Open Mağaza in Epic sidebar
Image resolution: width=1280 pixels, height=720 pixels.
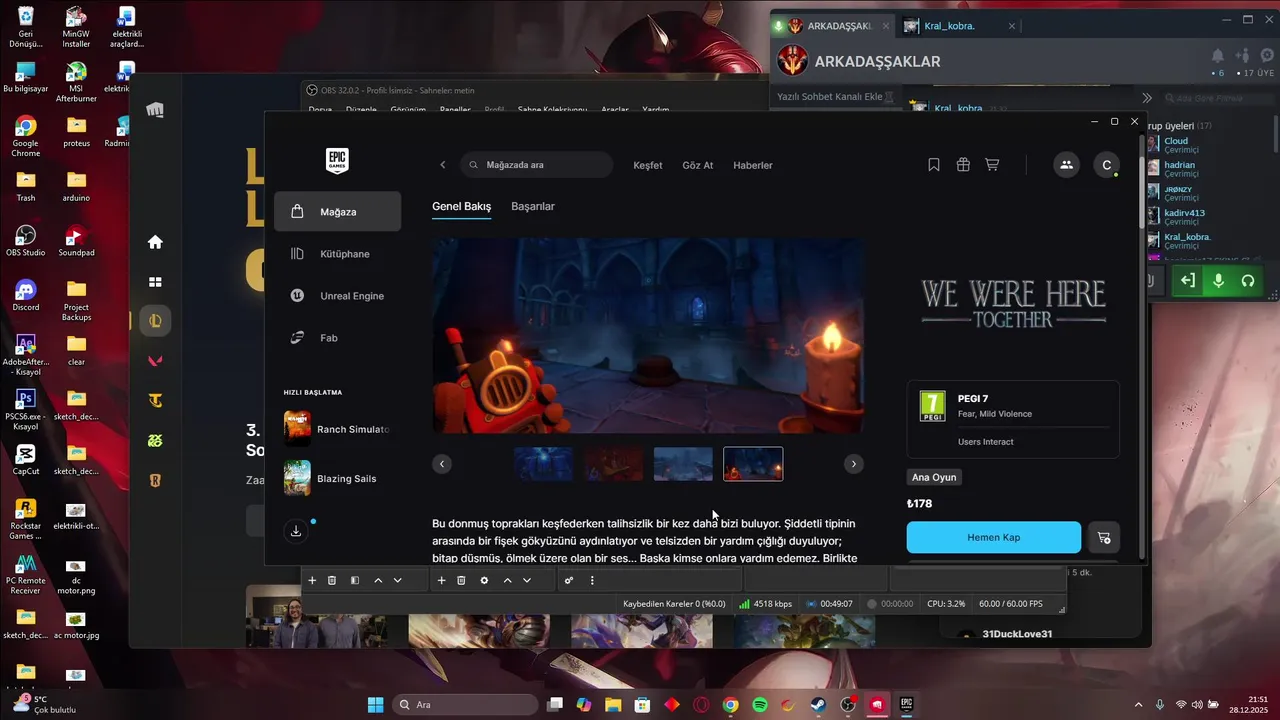(x=338, y=212)
